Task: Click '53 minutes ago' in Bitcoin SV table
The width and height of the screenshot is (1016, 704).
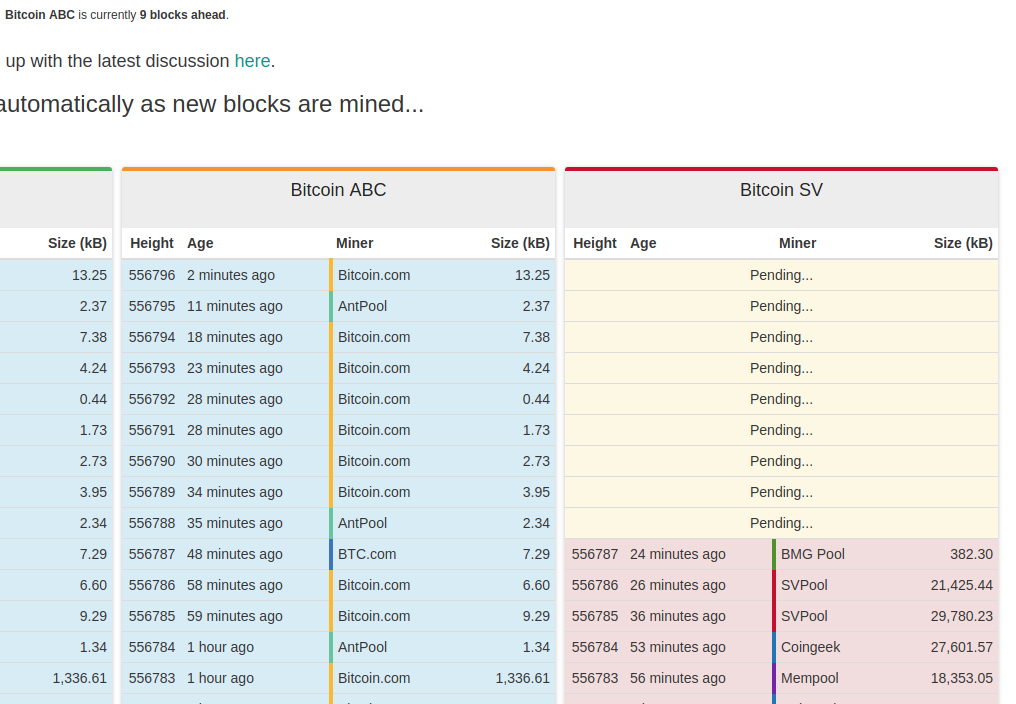Action: click(x=678, y=648)
